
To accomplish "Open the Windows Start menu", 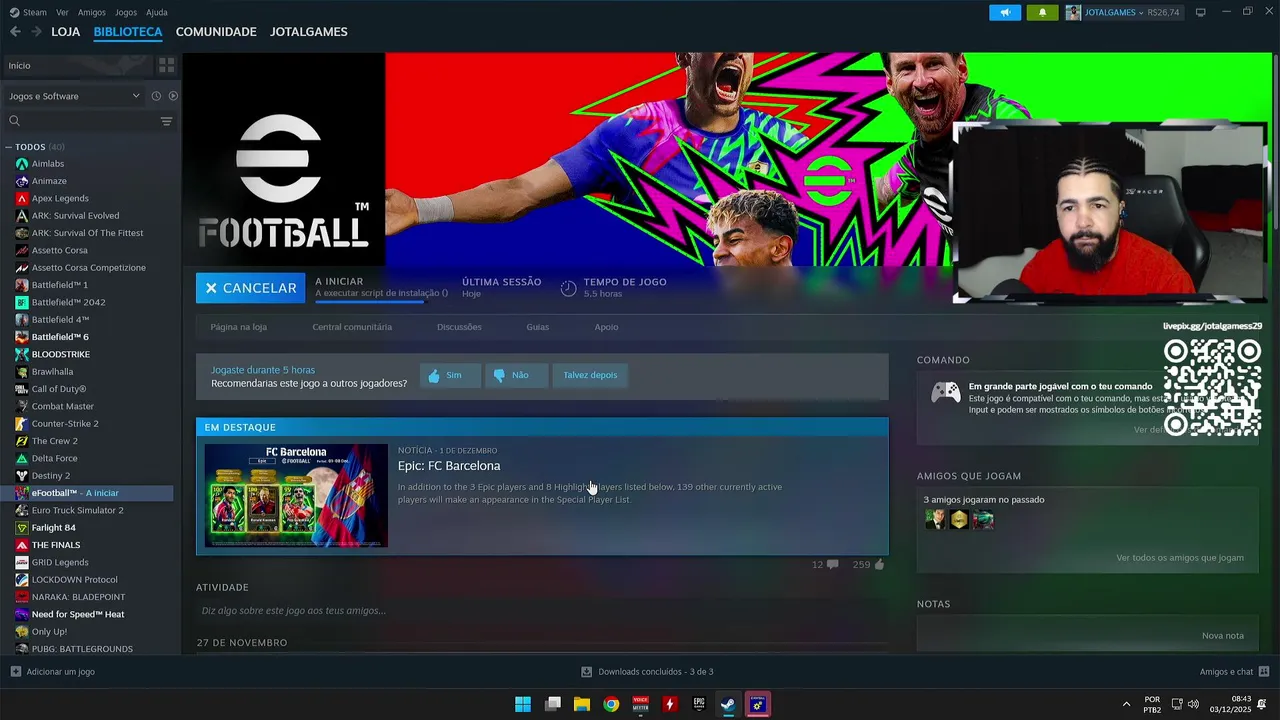I will 523,704.
